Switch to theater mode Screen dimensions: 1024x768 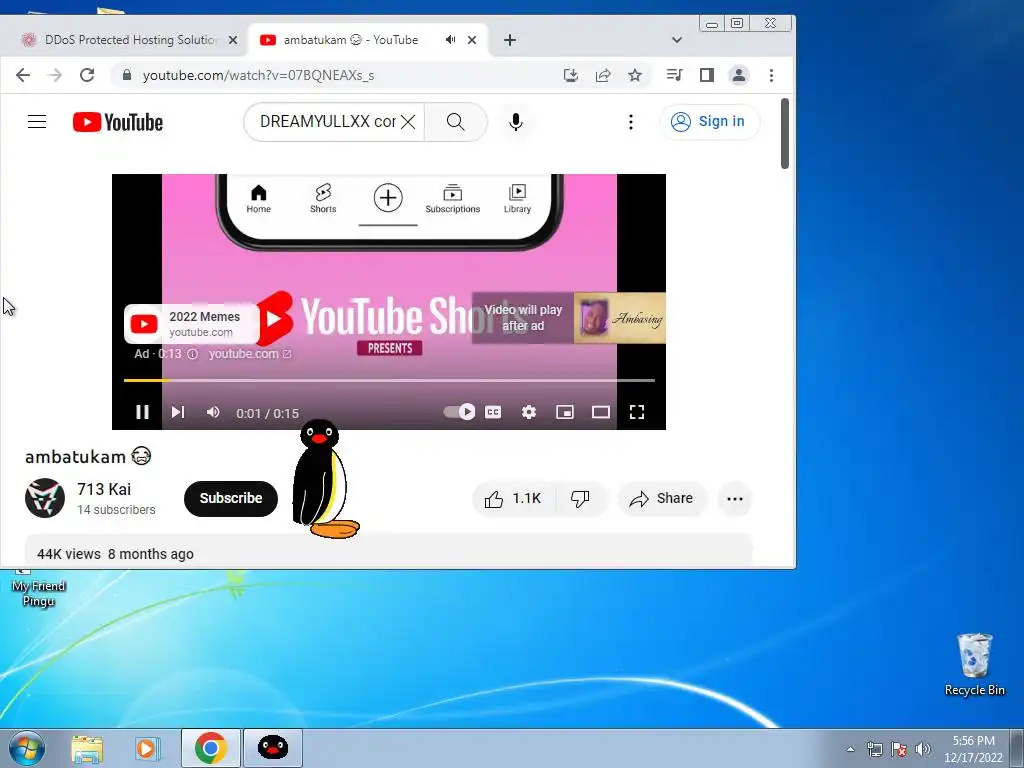coord(601,412)
